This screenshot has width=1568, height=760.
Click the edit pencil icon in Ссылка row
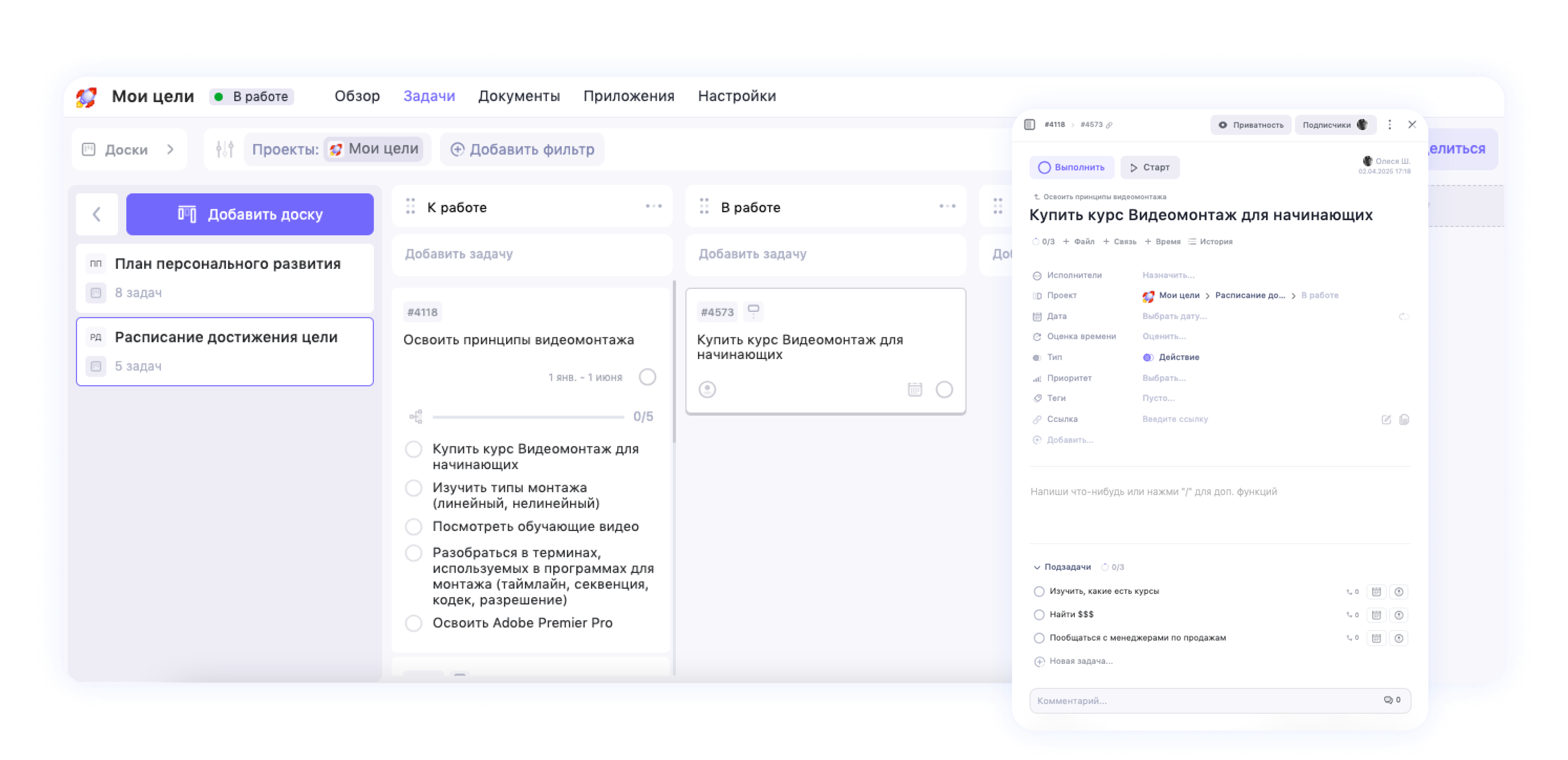pyautogui.click(x=1386, y=420)
